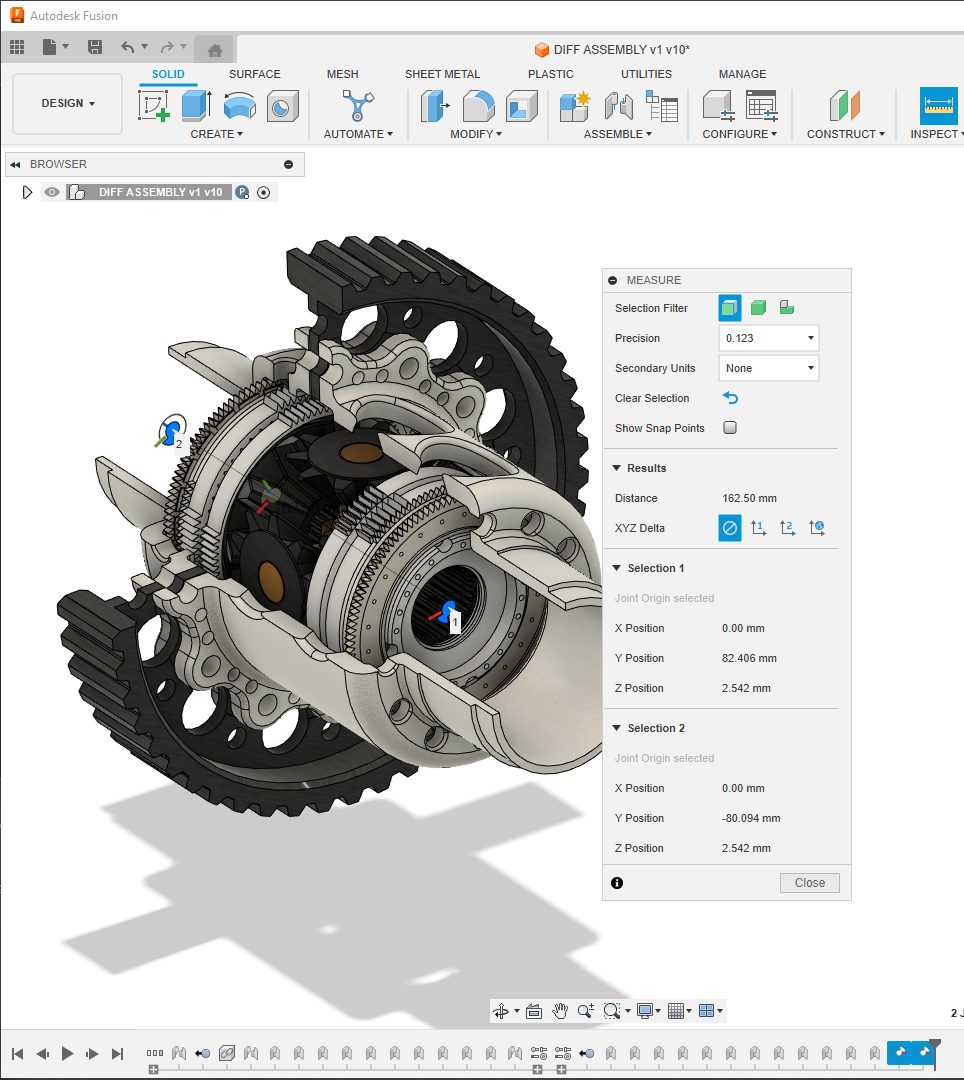Open the Secondary Units dropdown
Screen dimensions: 964x1080
pyautogui.click(x=768, y=368)
